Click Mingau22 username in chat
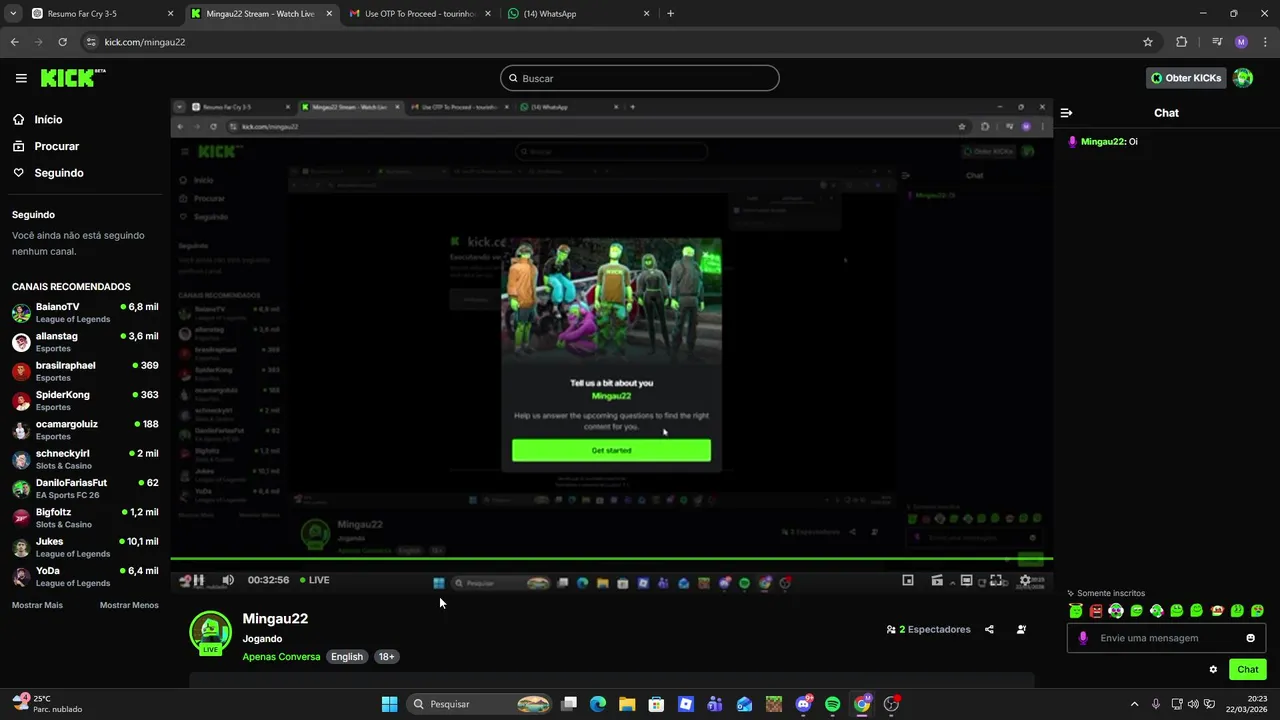The image size is (1280, 720). (x=1103, y=142)
